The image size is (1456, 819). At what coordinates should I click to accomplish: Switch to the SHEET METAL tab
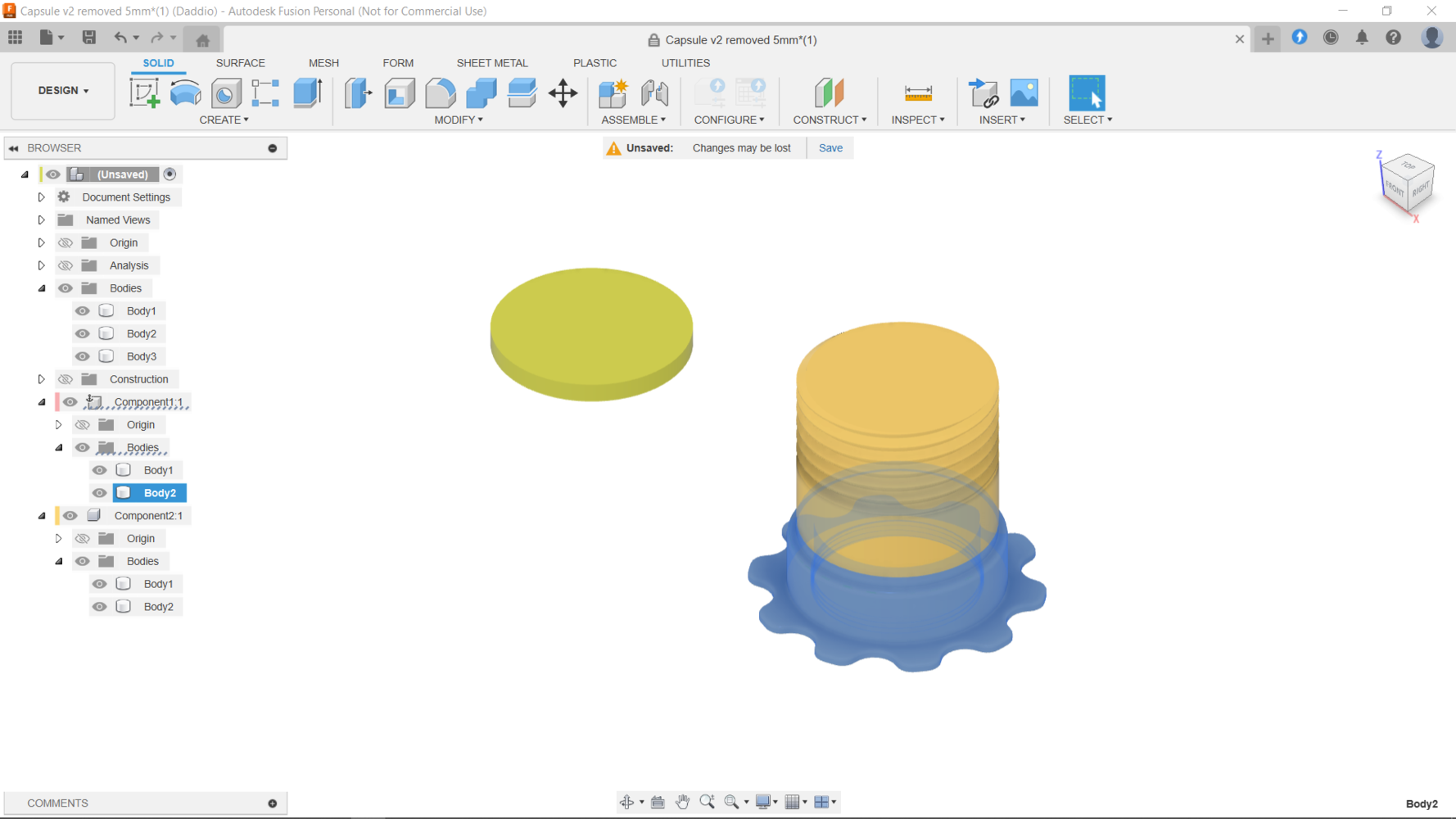[x=492, y=63]
